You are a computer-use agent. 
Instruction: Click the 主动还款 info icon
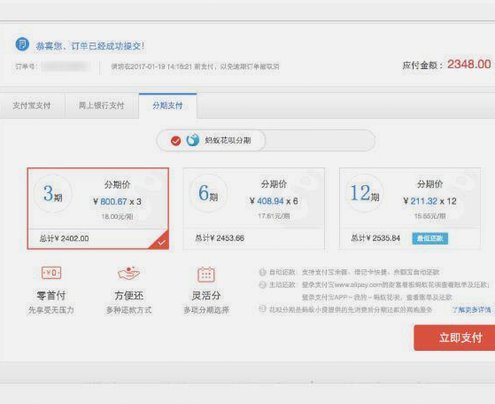coord(262,285)
